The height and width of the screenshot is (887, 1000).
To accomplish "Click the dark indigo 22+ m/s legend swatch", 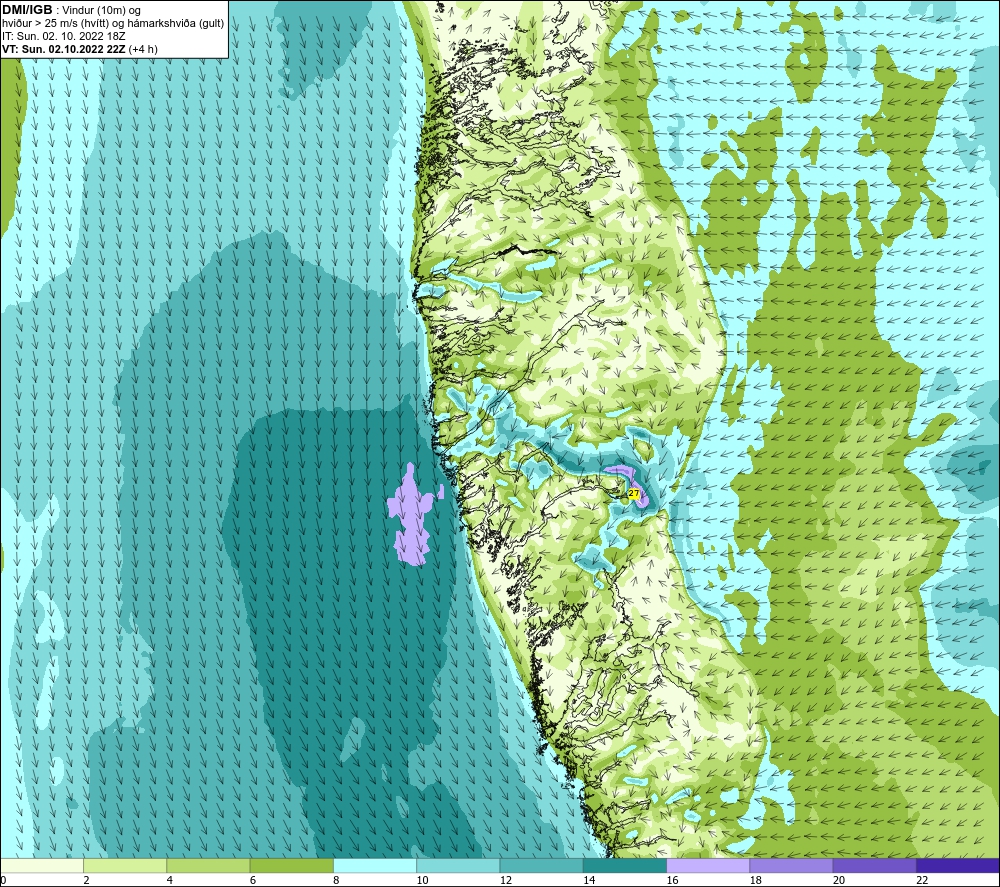I will [958, 866].
